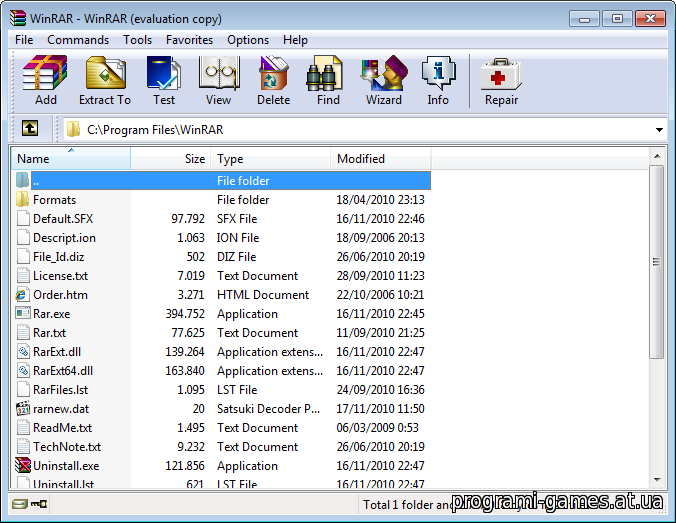Click 'HTML Document' type cell
The image size is (676, 523).
coord(263,294)
